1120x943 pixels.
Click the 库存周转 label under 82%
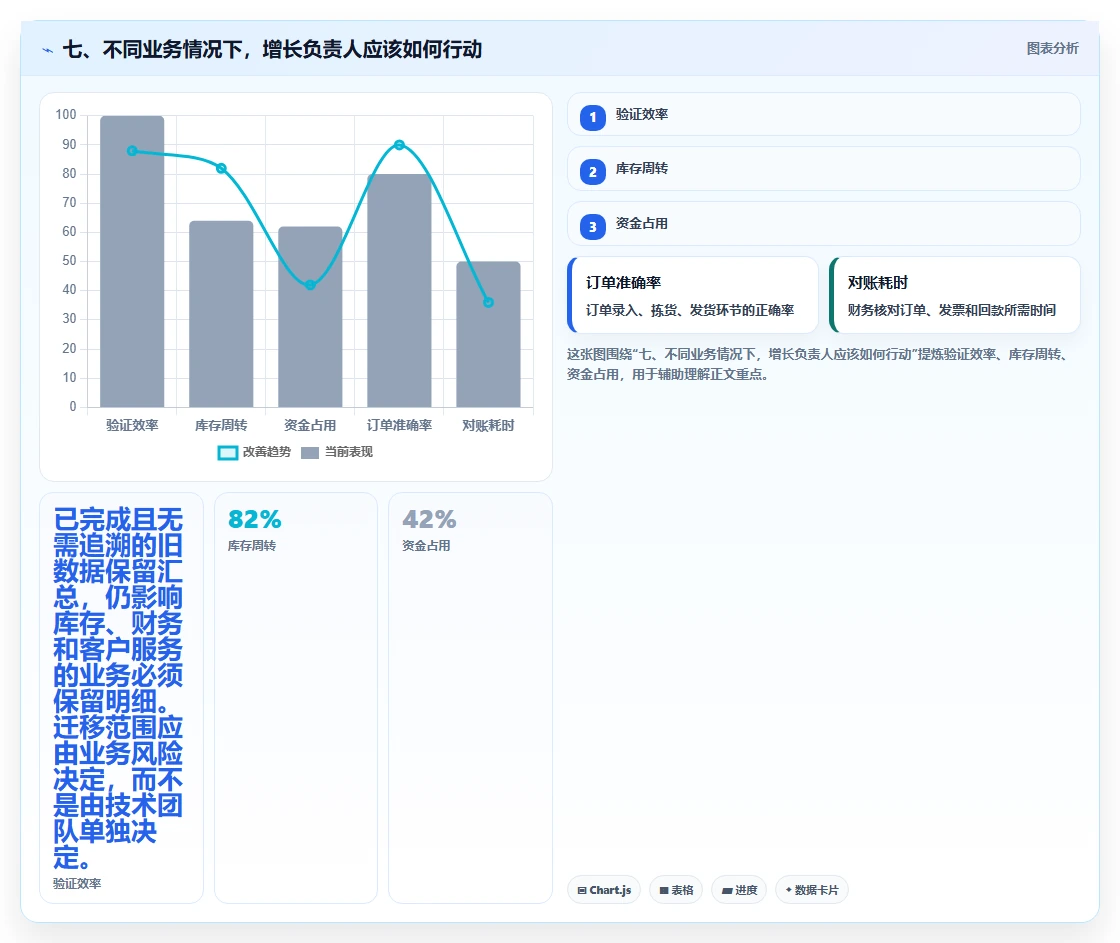coord(251,546)
